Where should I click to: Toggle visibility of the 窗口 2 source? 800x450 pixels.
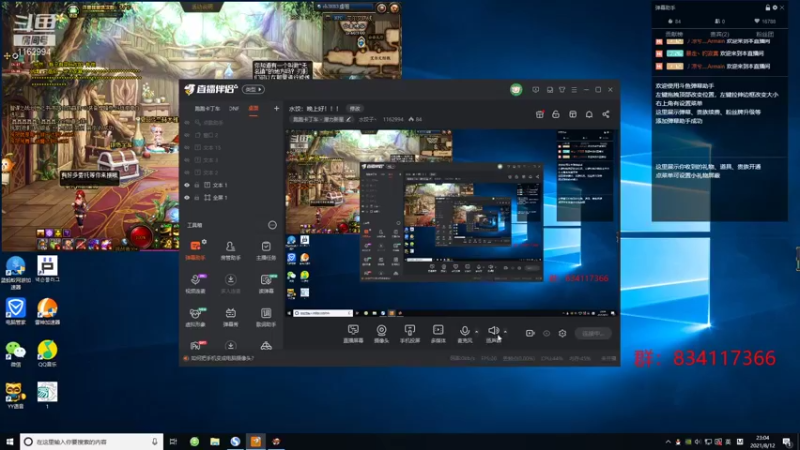click(x=187, y=135)
